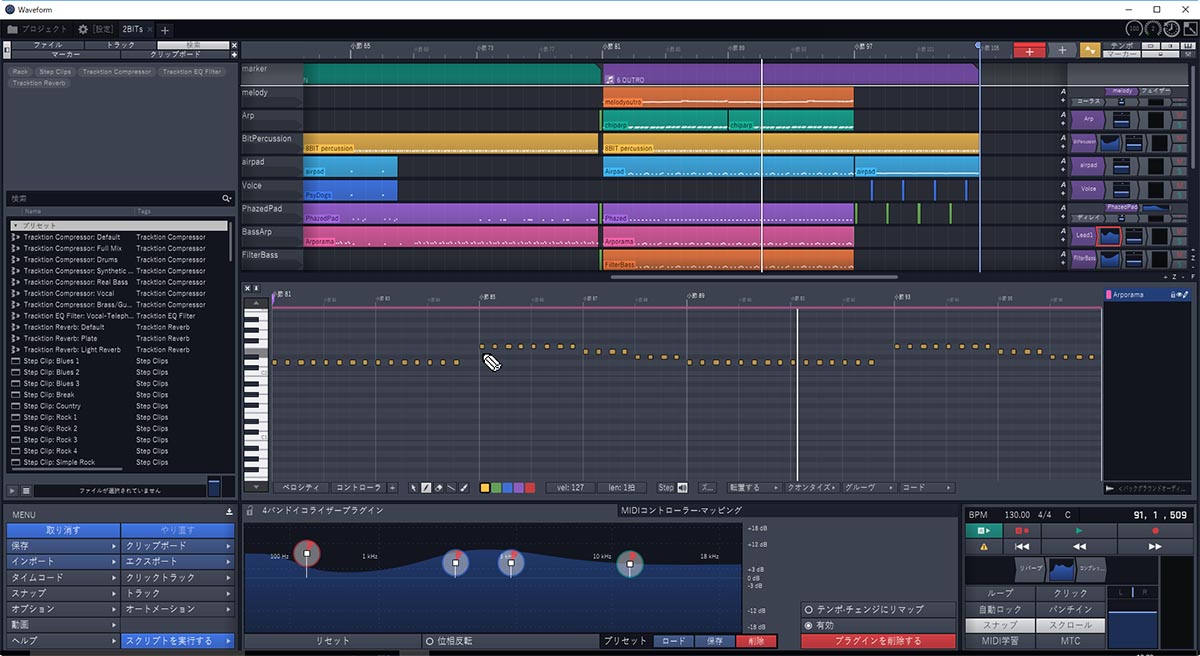Open the フェイザー plugin on the melody track
The image size is (1200, 656).
click(x=1157, y=90)
